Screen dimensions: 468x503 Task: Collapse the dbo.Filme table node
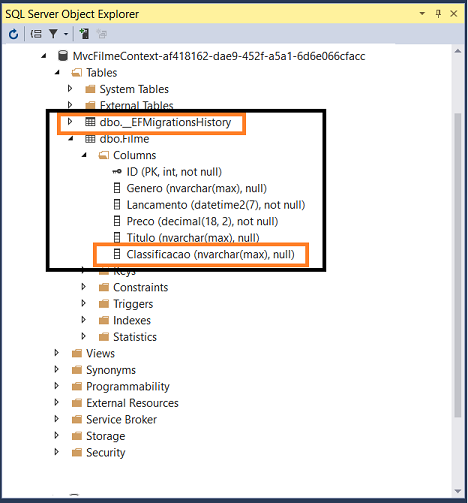71,139
